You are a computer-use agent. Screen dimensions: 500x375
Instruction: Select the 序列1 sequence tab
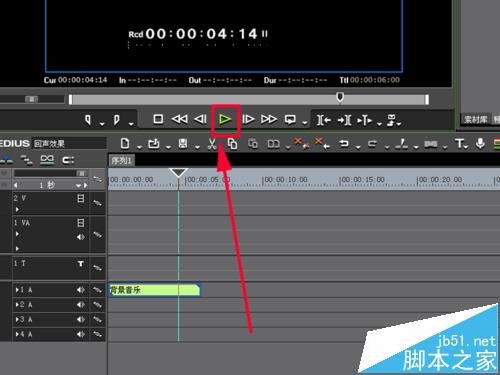(122, 161)
